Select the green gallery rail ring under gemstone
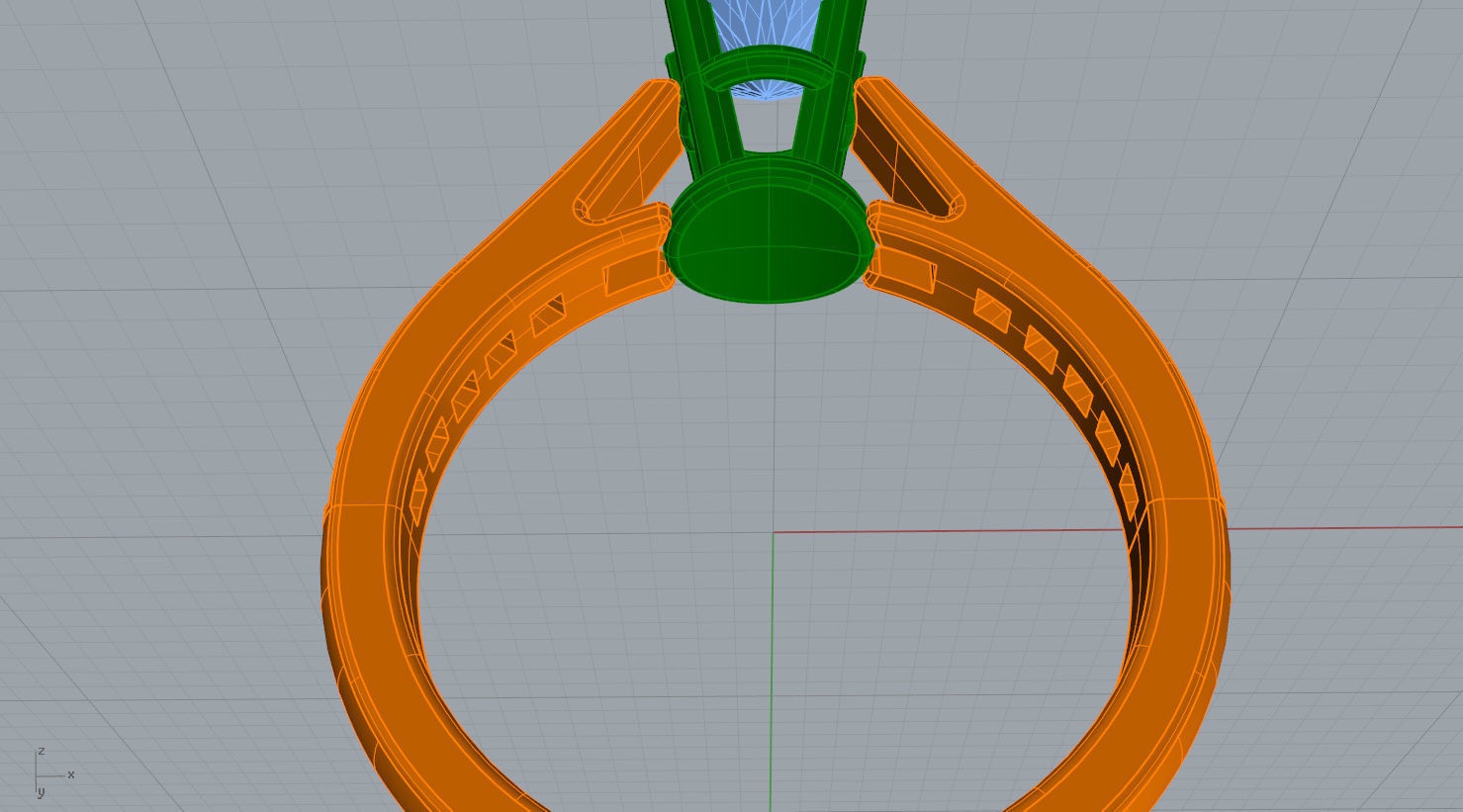Image resolution: width=1463 pixels, height=812 pixels. [x=769, y=70]
